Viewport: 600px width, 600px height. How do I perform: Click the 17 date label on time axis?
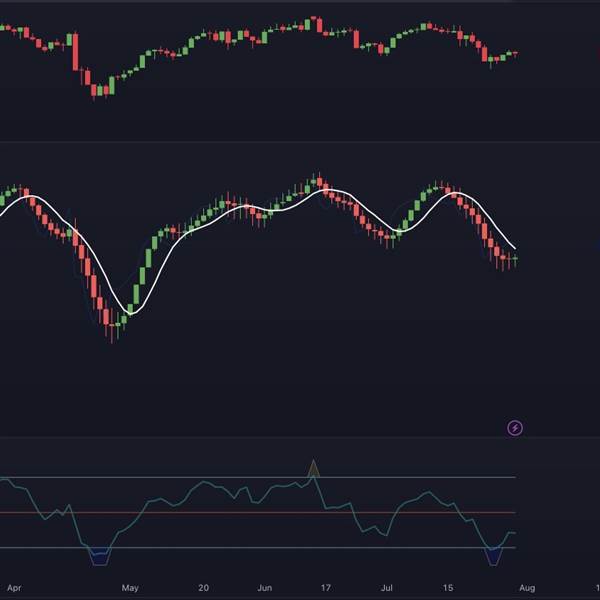[326, 588]
